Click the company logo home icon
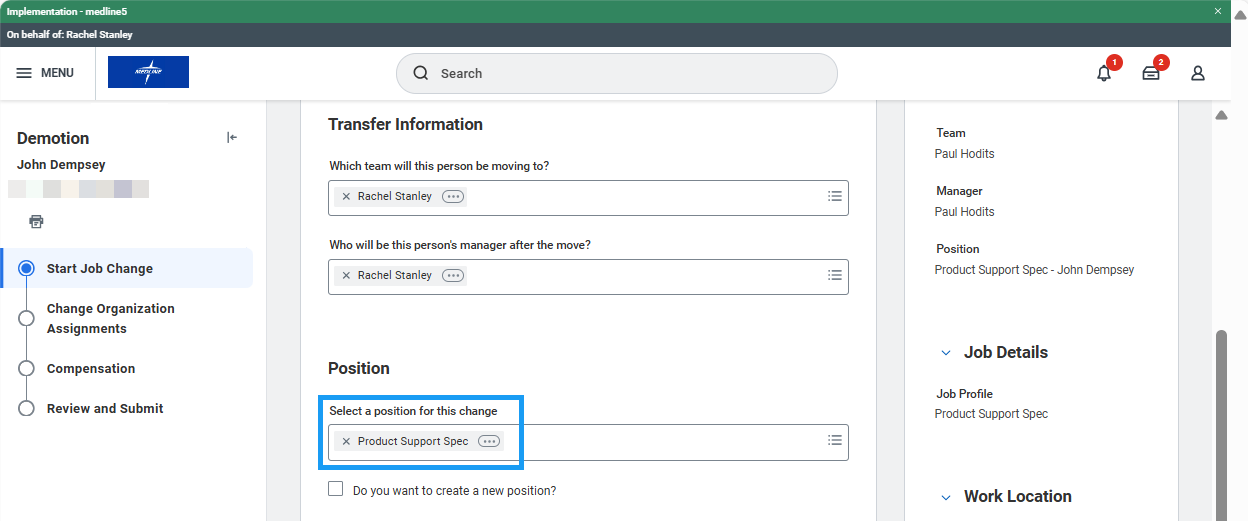This screenshot has width=1248, height=521. pyautogui.click(x=148, y=72)
